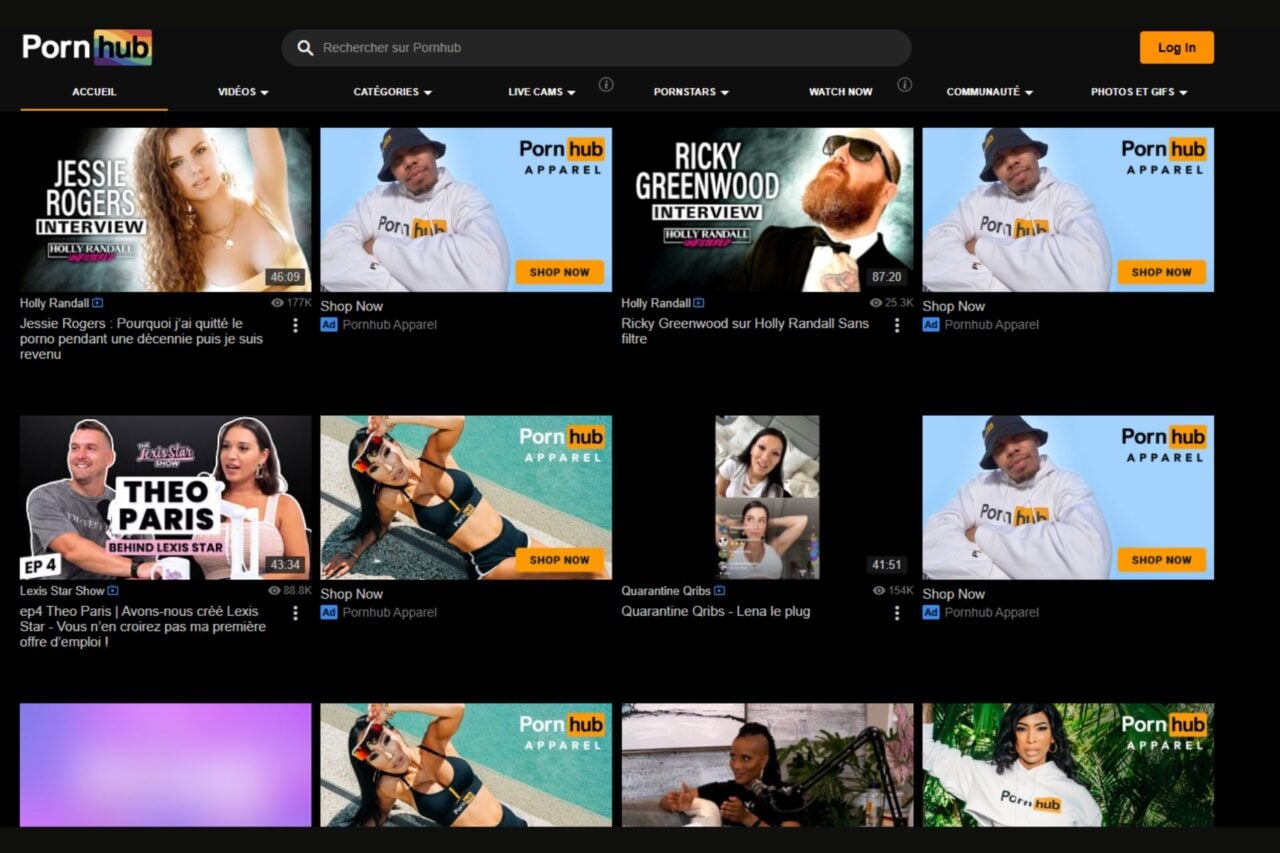Click the 41:51 duration badge
The image size is (1280, 853).
coord(886,565)
